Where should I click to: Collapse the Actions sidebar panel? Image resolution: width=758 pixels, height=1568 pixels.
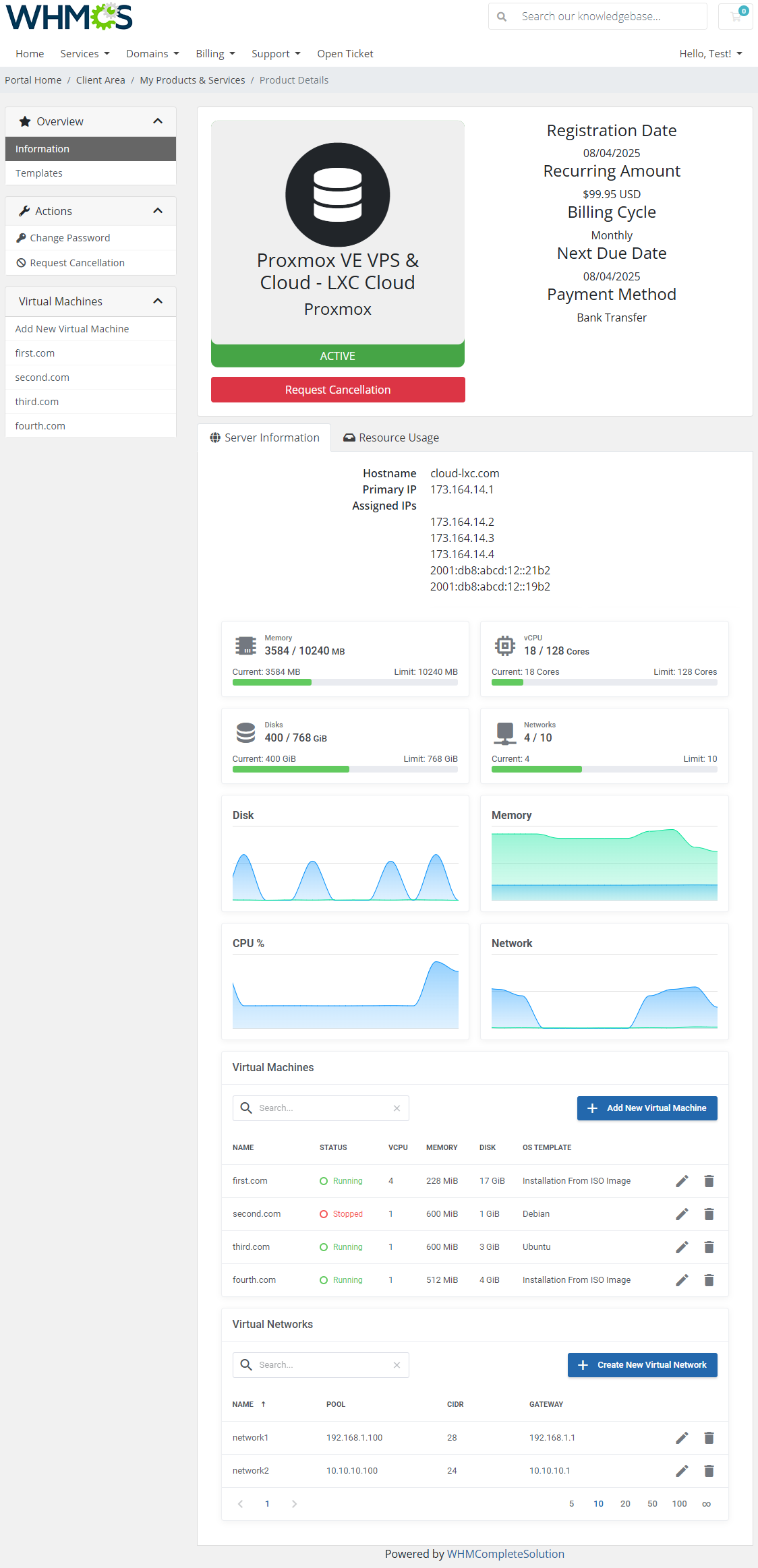coord(158,211)
